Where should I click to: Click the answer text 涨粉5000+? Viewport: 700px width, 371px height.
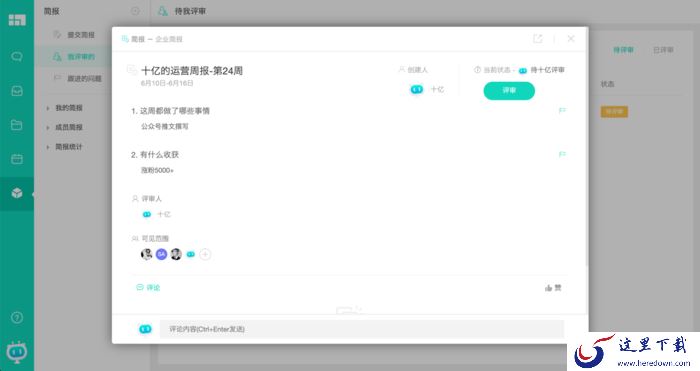(157, 170)
